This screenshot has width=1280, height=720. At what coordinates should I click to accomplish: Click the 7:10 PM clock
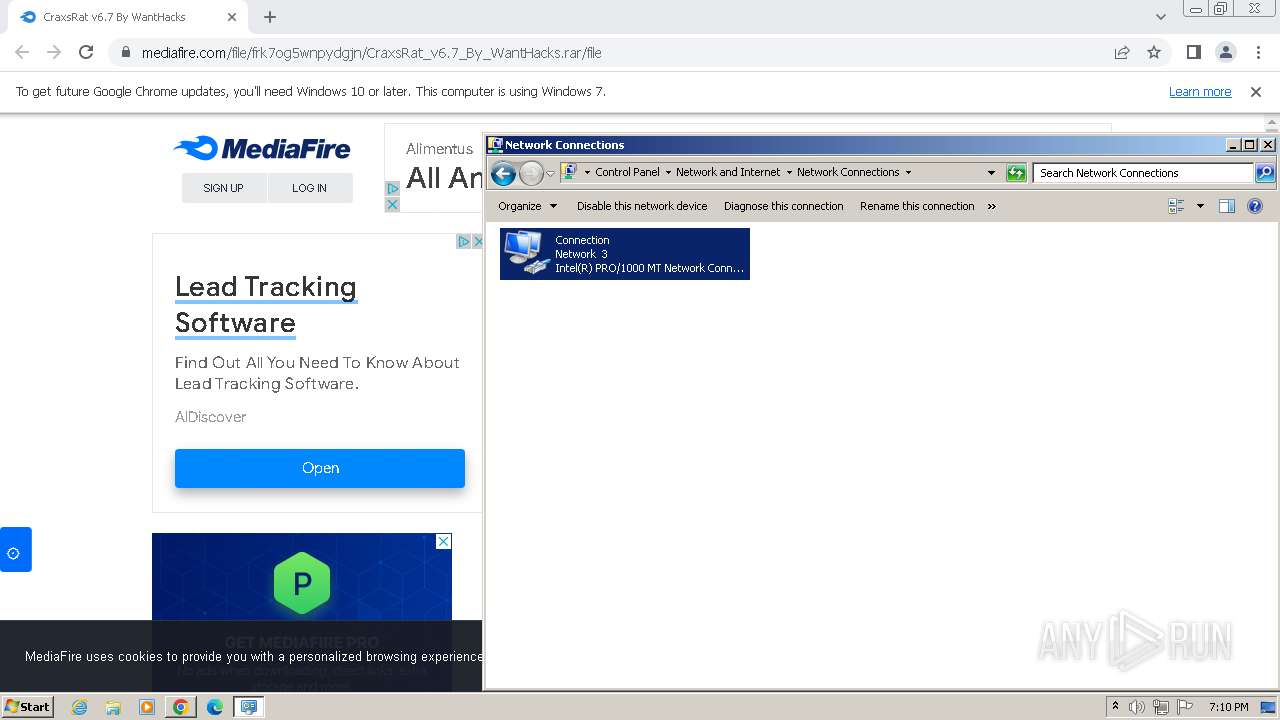(1229, 707)
